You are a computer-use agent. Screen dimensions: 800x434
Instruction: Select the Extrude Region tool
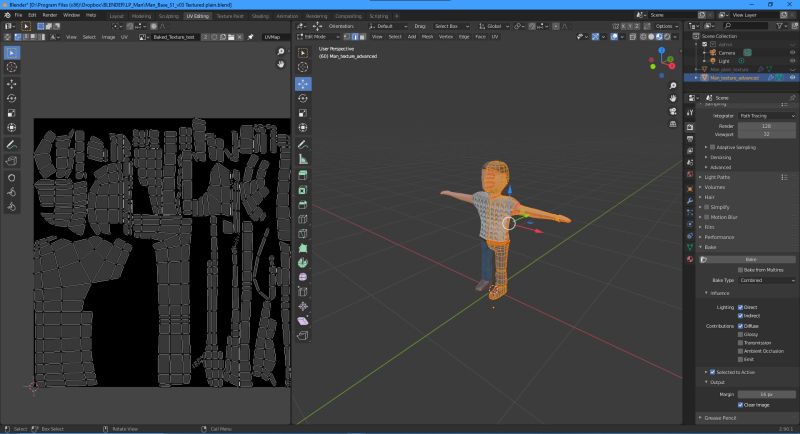coord(303,175)
